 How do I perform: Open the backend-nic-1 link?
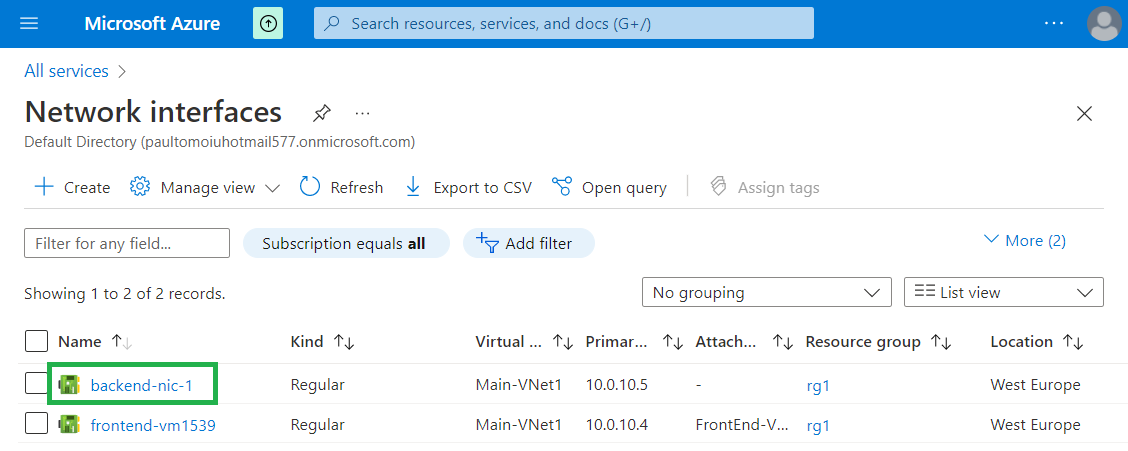coord(142,385)
